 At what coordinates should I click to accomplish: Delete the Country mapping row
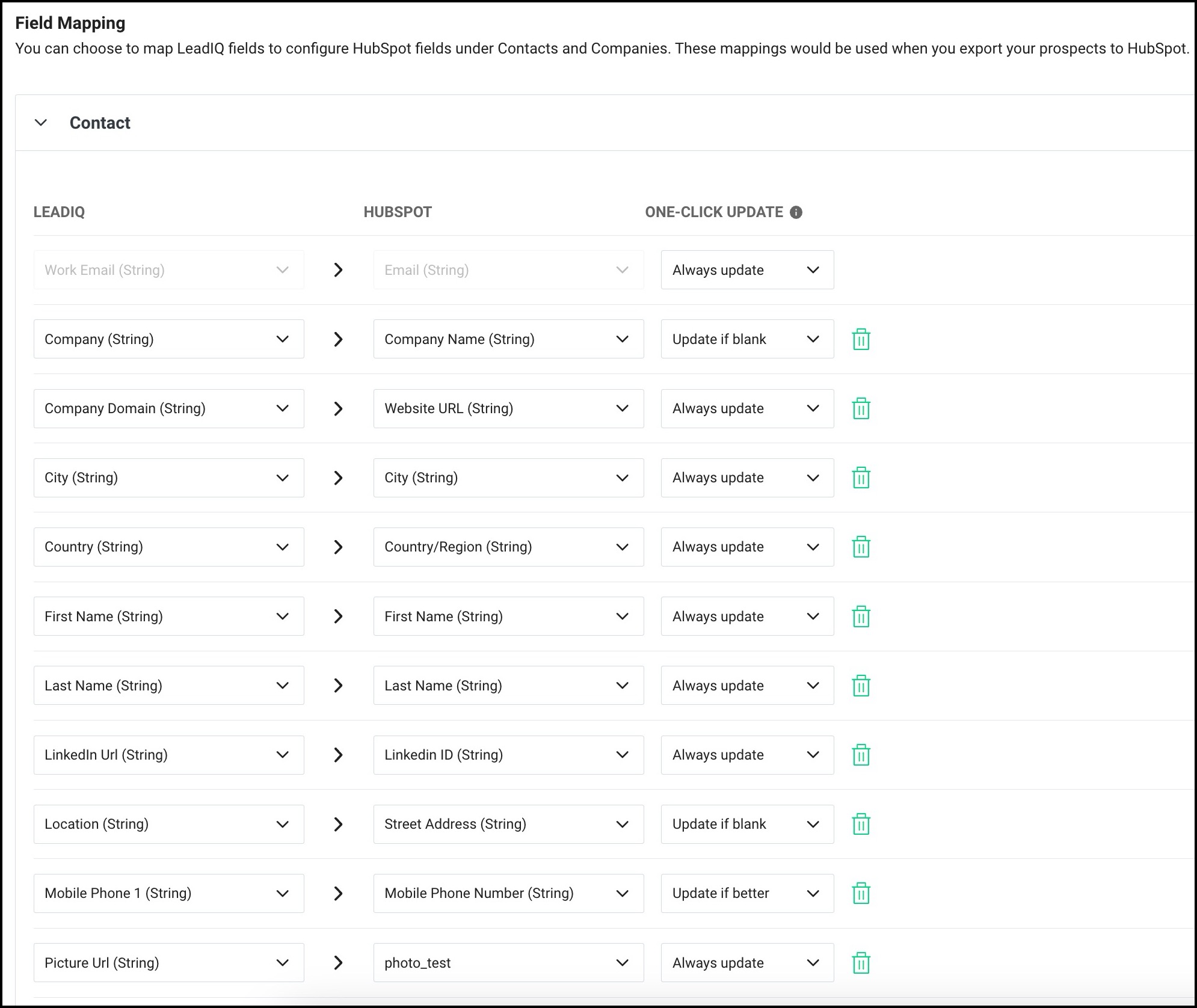861,547
